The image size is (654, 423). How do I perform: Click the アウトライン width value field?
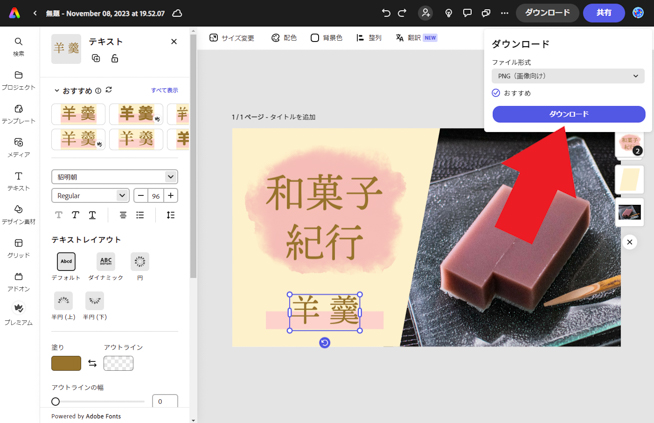(x=164, y=401)
